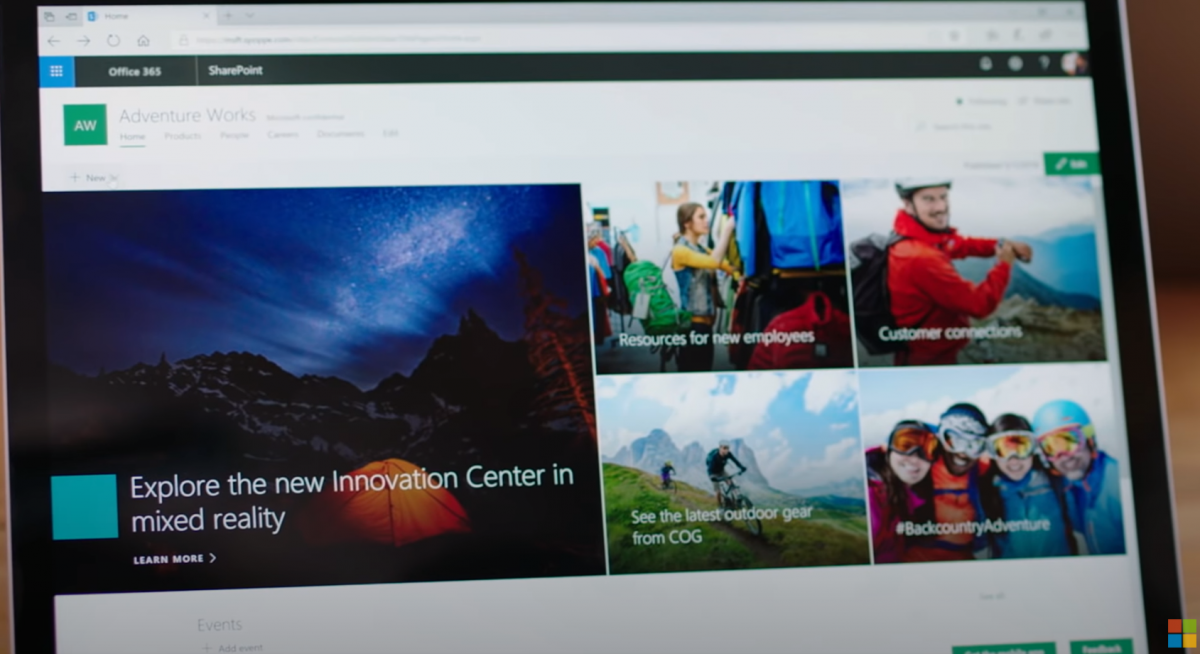Click Share site in page header
The image size is (1200, 654).
coord(1044,100)
